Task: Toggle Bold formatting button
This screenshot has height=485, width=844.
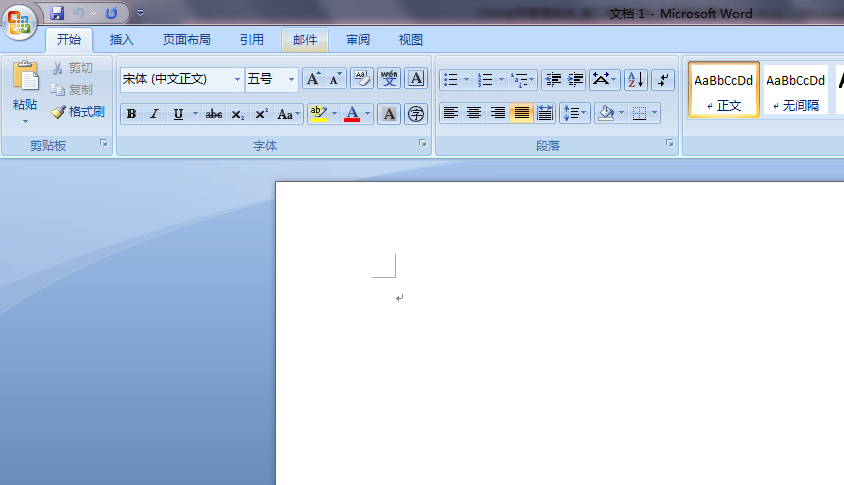Action: 131,114
